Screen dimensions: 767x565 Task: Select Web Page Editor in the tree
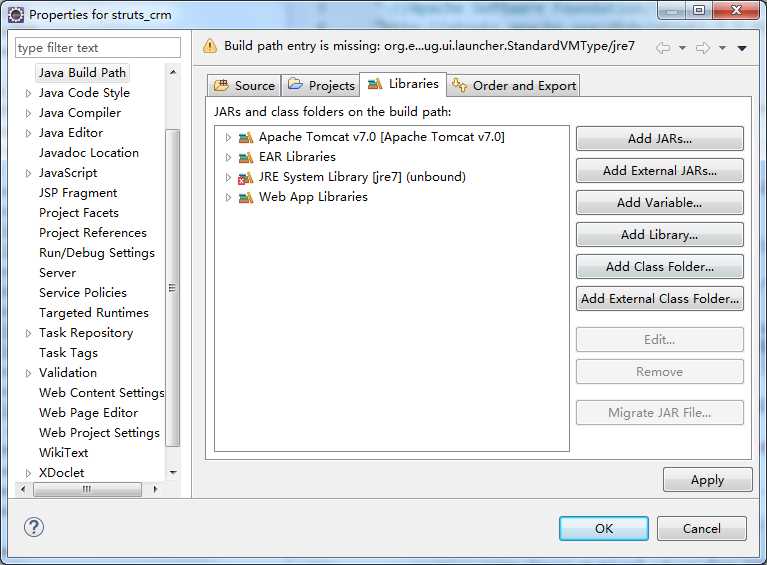click(88, 413)
